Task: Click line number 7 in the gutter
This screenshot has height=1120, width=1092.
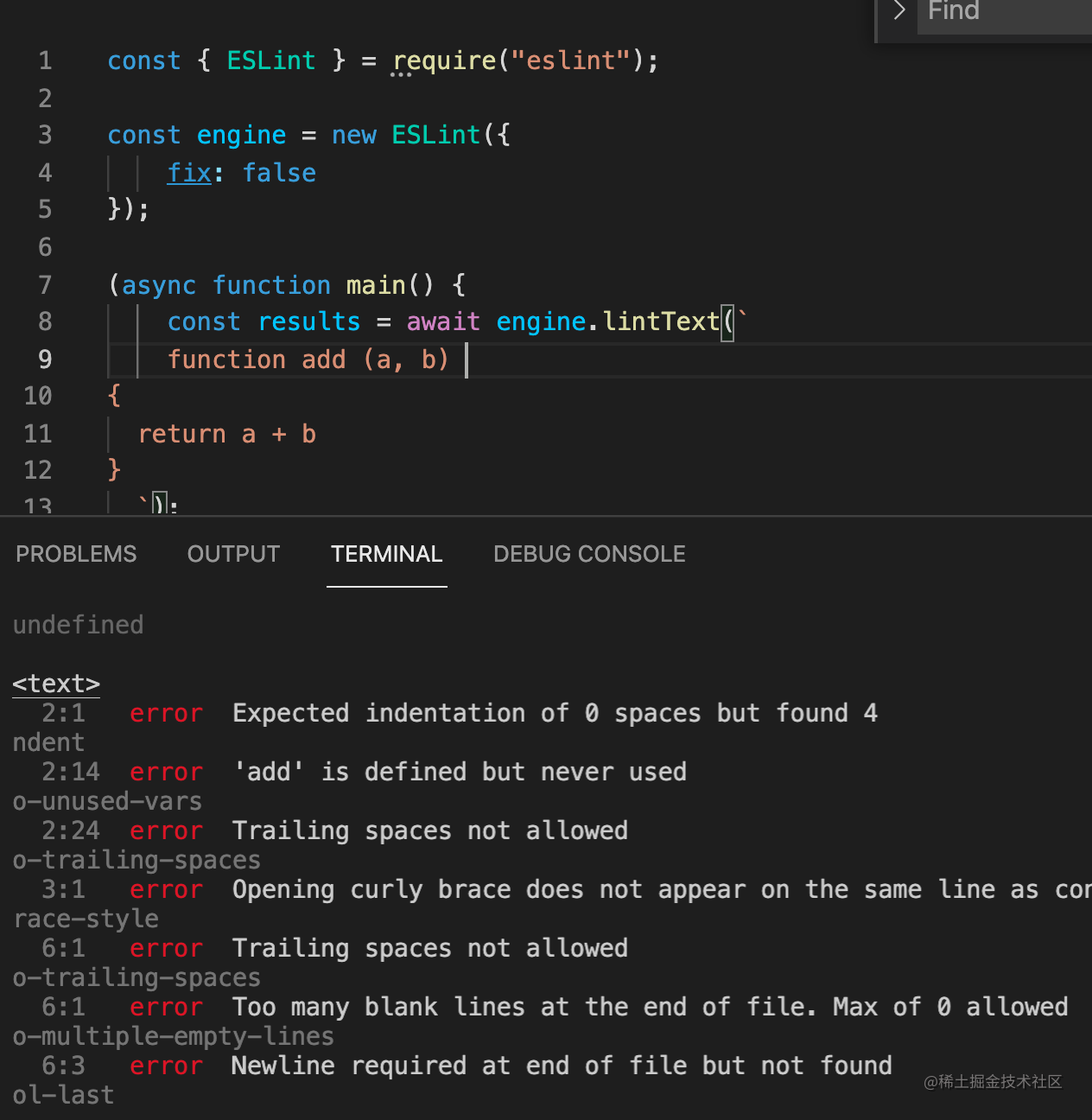Action: pyautogui.click(x=45, y=285)
